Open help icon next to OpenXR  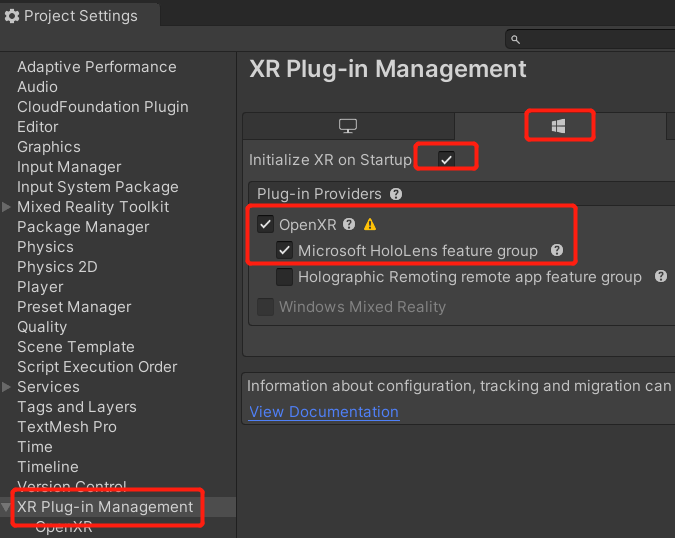tap(349, 225)
